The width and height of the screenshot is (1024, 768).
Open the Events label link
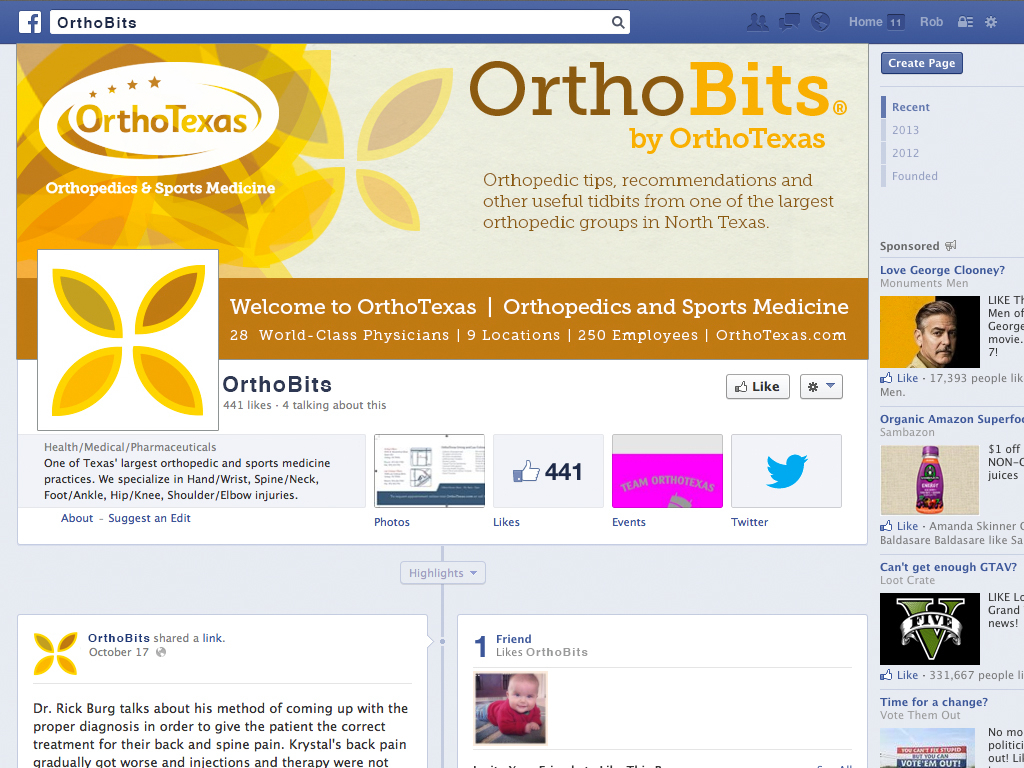628,522
